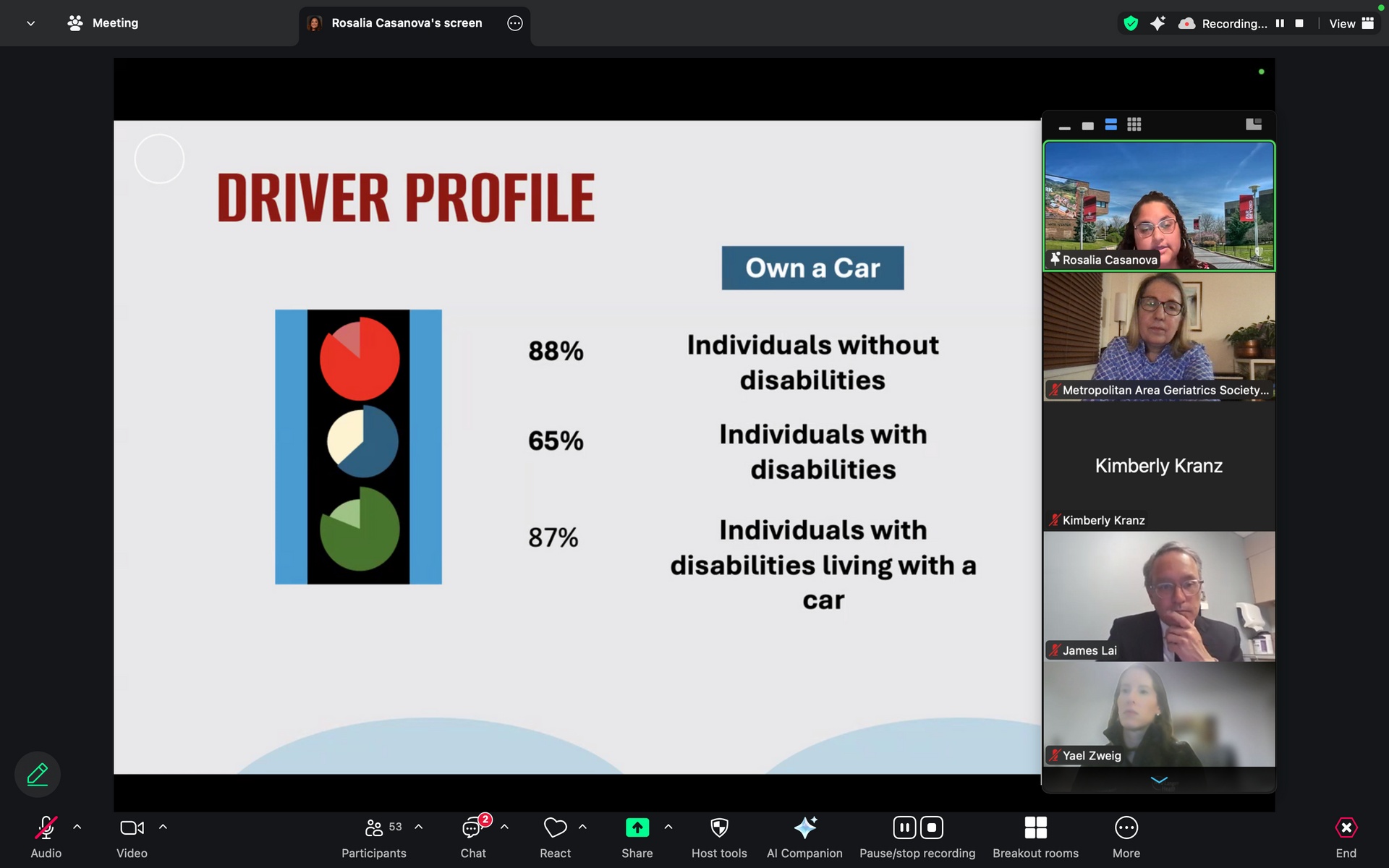Click the green encryption shield icon
Image resolution: width=1389 pixels, height=868 pixels.
click(x=1131, y=23)
